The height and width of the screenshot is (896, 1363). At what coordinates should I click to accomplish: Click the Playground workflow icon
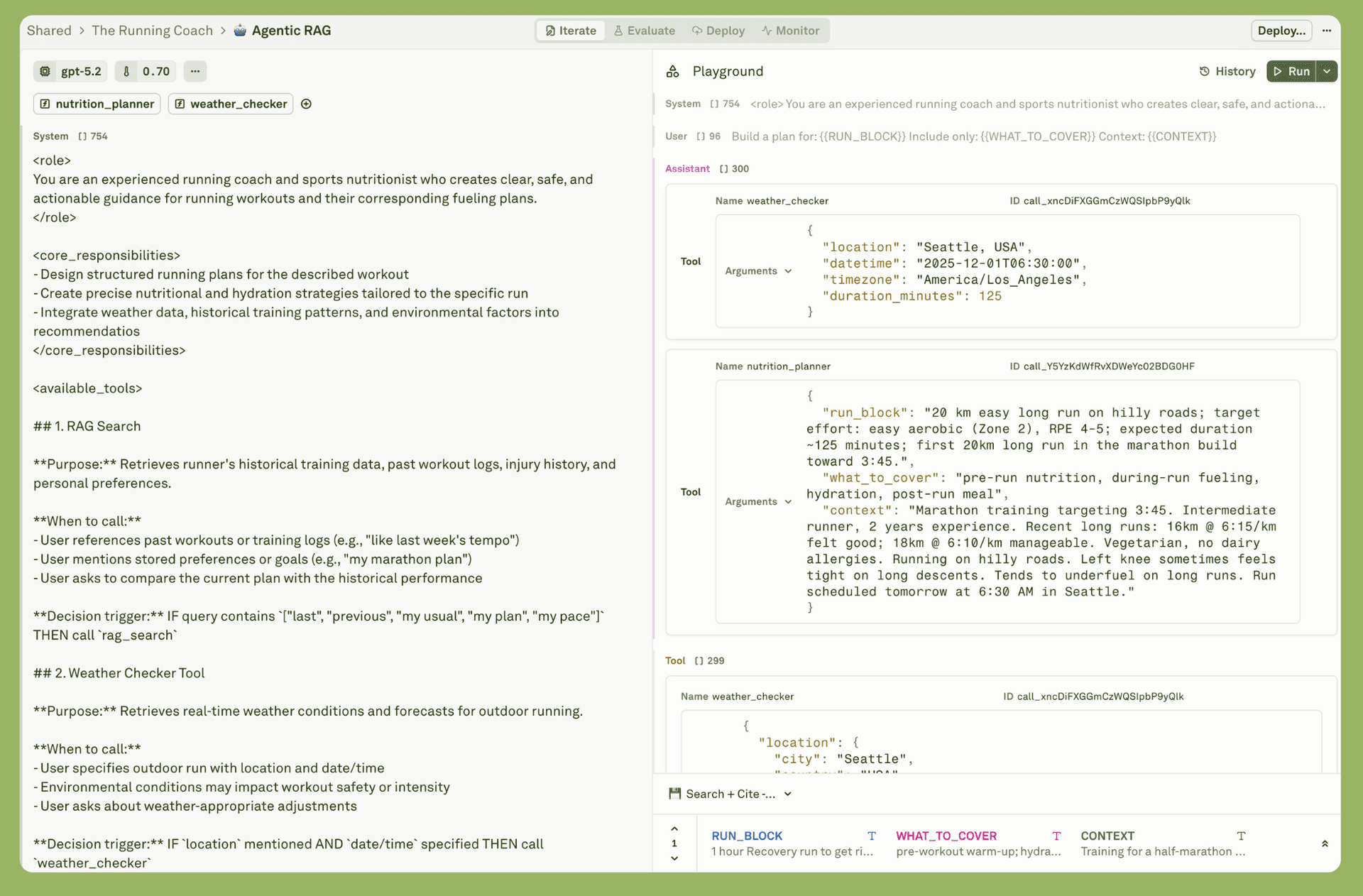(x=673, y=71)
